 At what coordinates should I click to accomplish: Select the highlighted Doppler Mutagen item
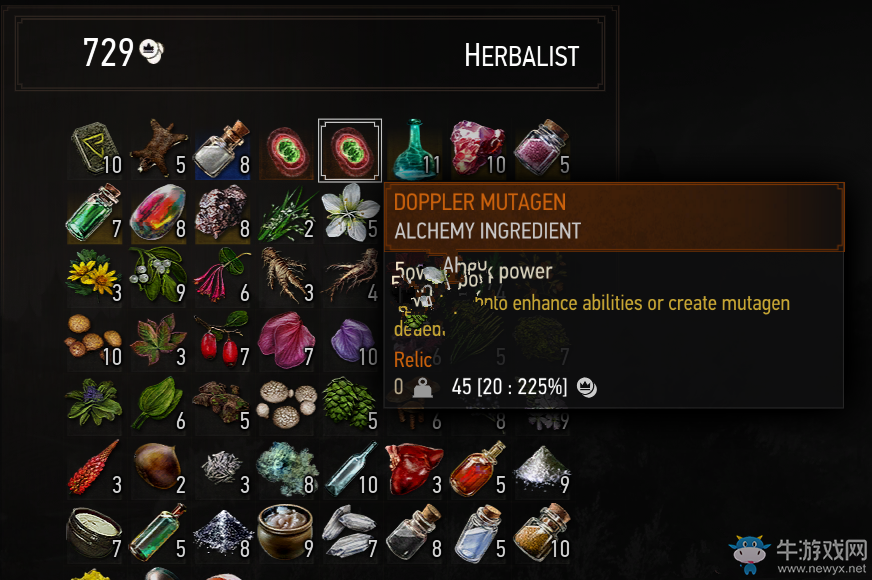pyautogui.click(x=350, y=150)
